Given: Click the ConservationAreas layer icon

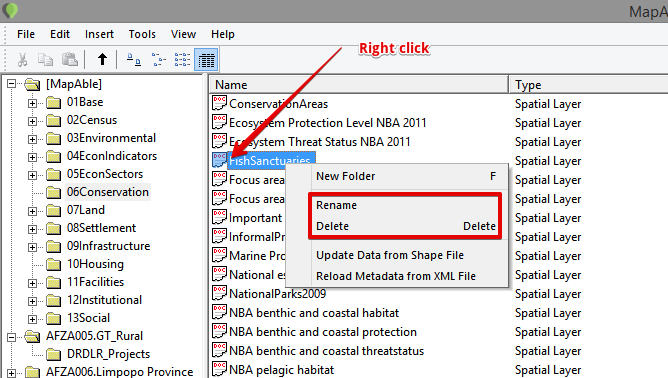Looking at the screenshot, I should pyautogui.click(x=219, y=104).
